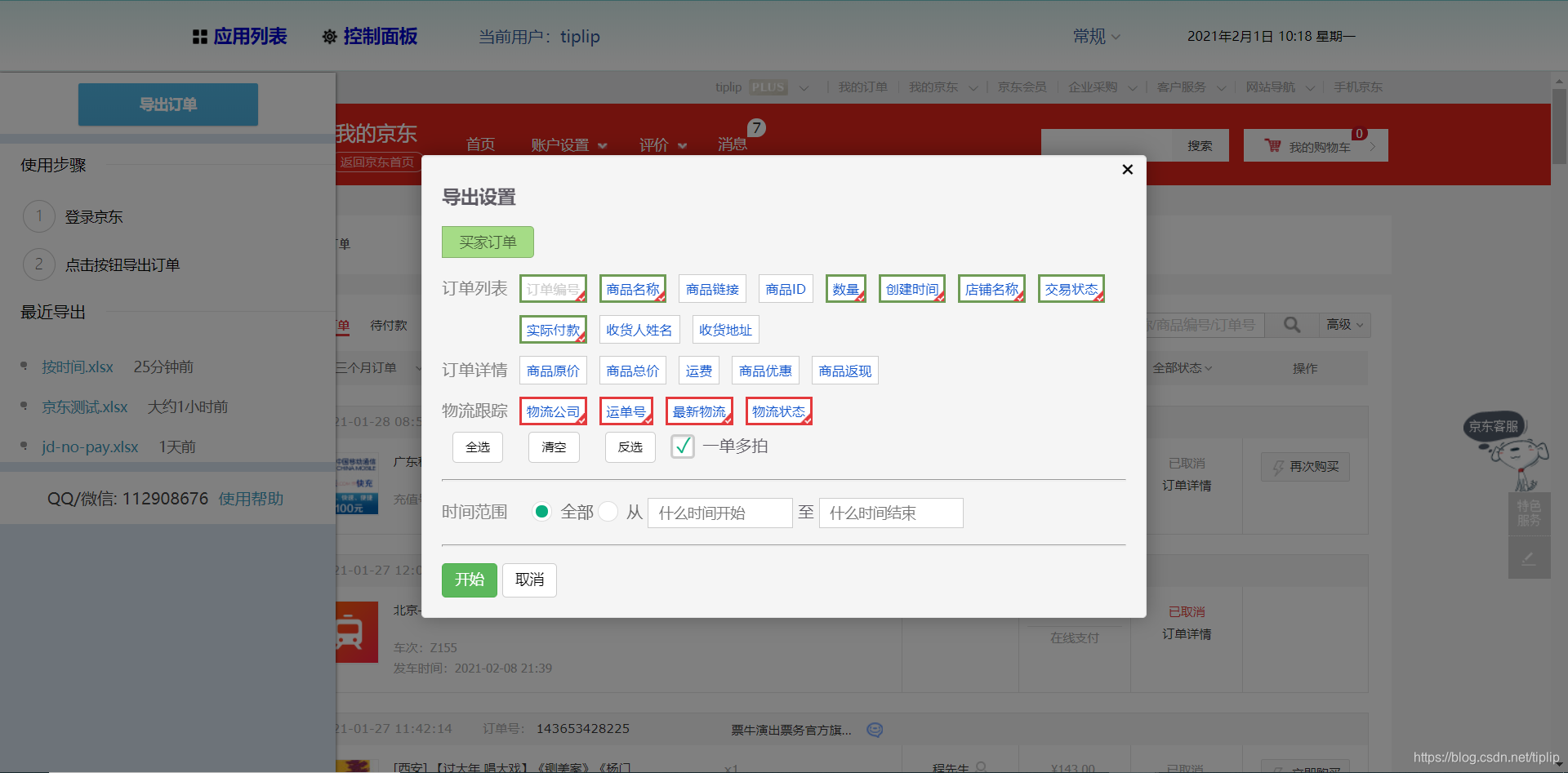Click the 反选 button

pos(630,447)
